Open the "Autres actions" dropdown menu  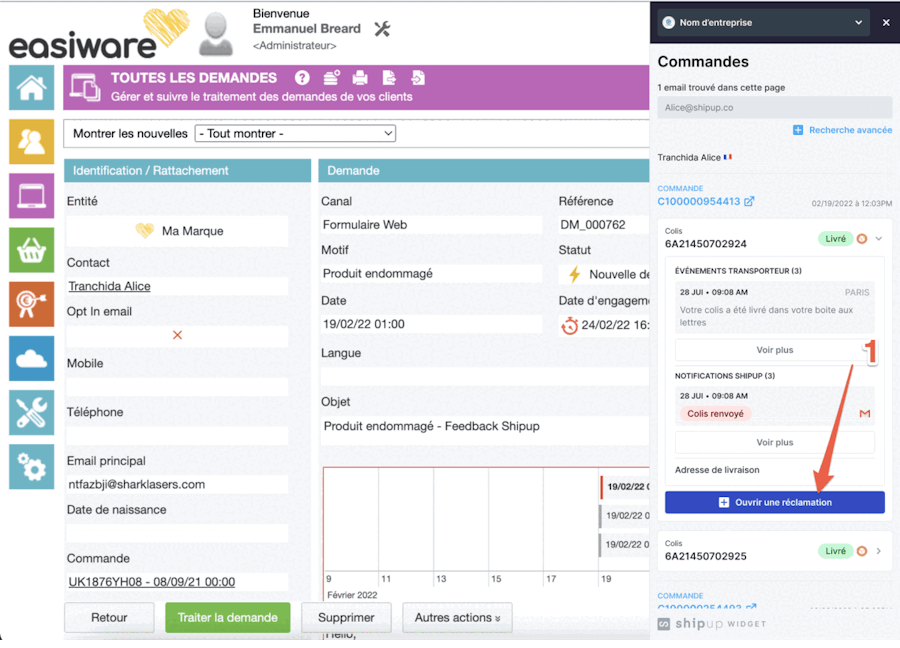pos(457,618)
